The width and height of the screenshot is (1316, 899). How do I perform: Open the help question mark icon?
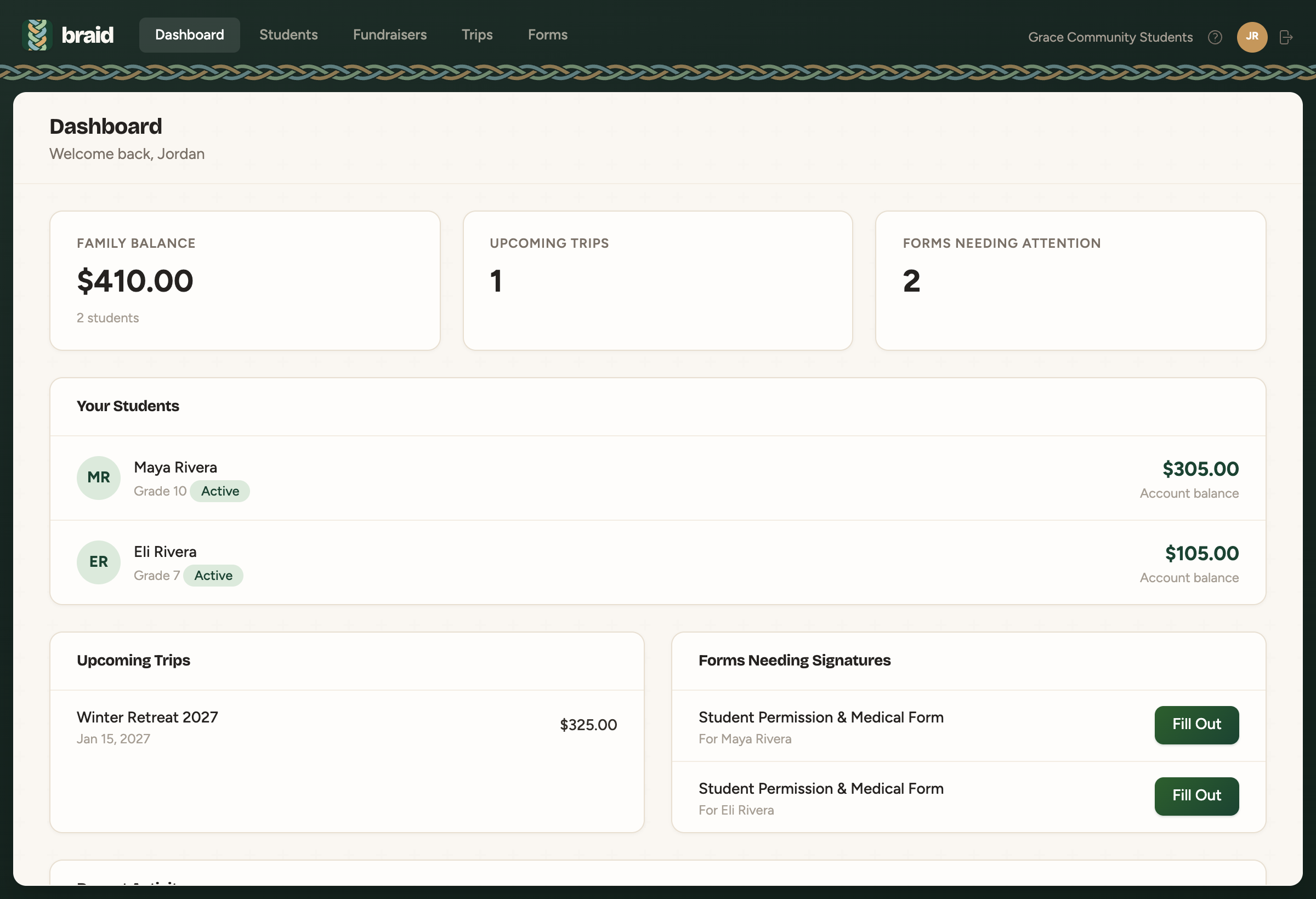pyautogui.click(x=1215, y=37)
